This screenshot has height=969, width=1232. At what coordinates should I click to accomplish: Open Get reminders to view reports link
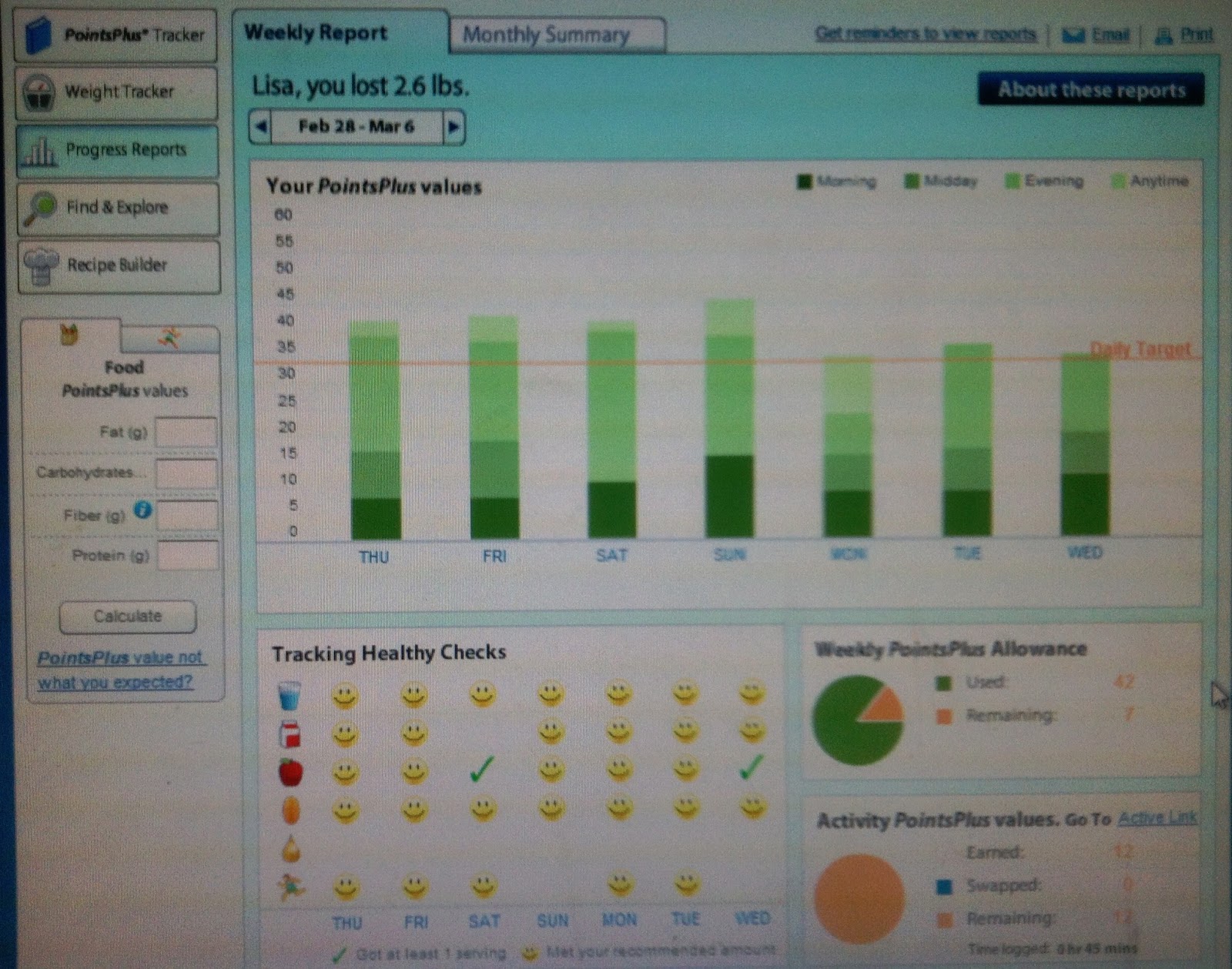[926, 34]
